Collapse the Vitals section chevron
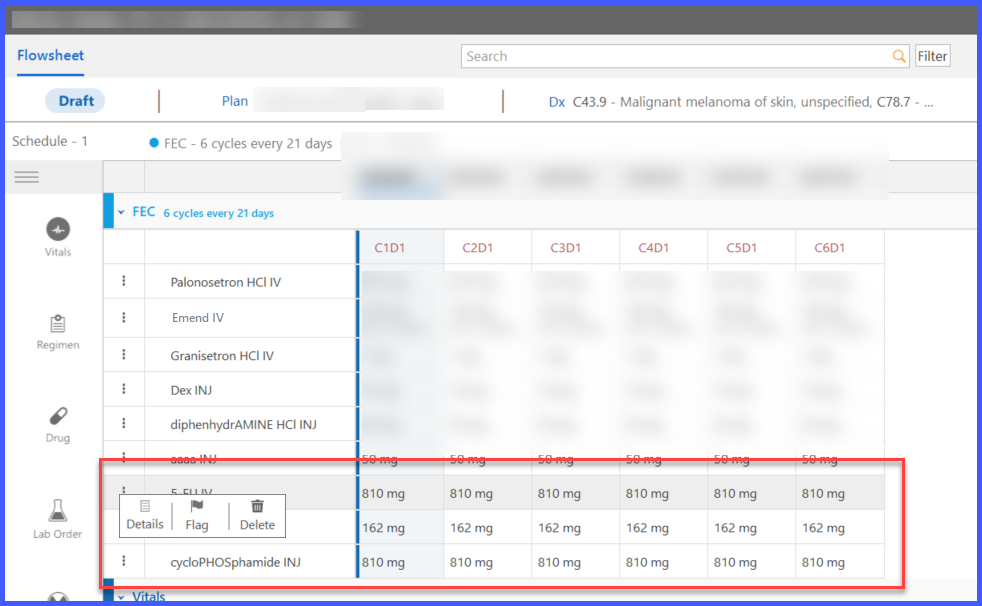Viewport: 982px width, 606px height. pyautogui.click(x=121, y=597)
